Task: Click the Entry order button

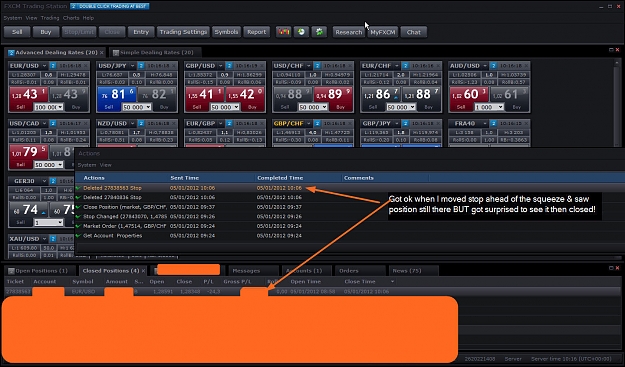Action: (x=141, y=32)
